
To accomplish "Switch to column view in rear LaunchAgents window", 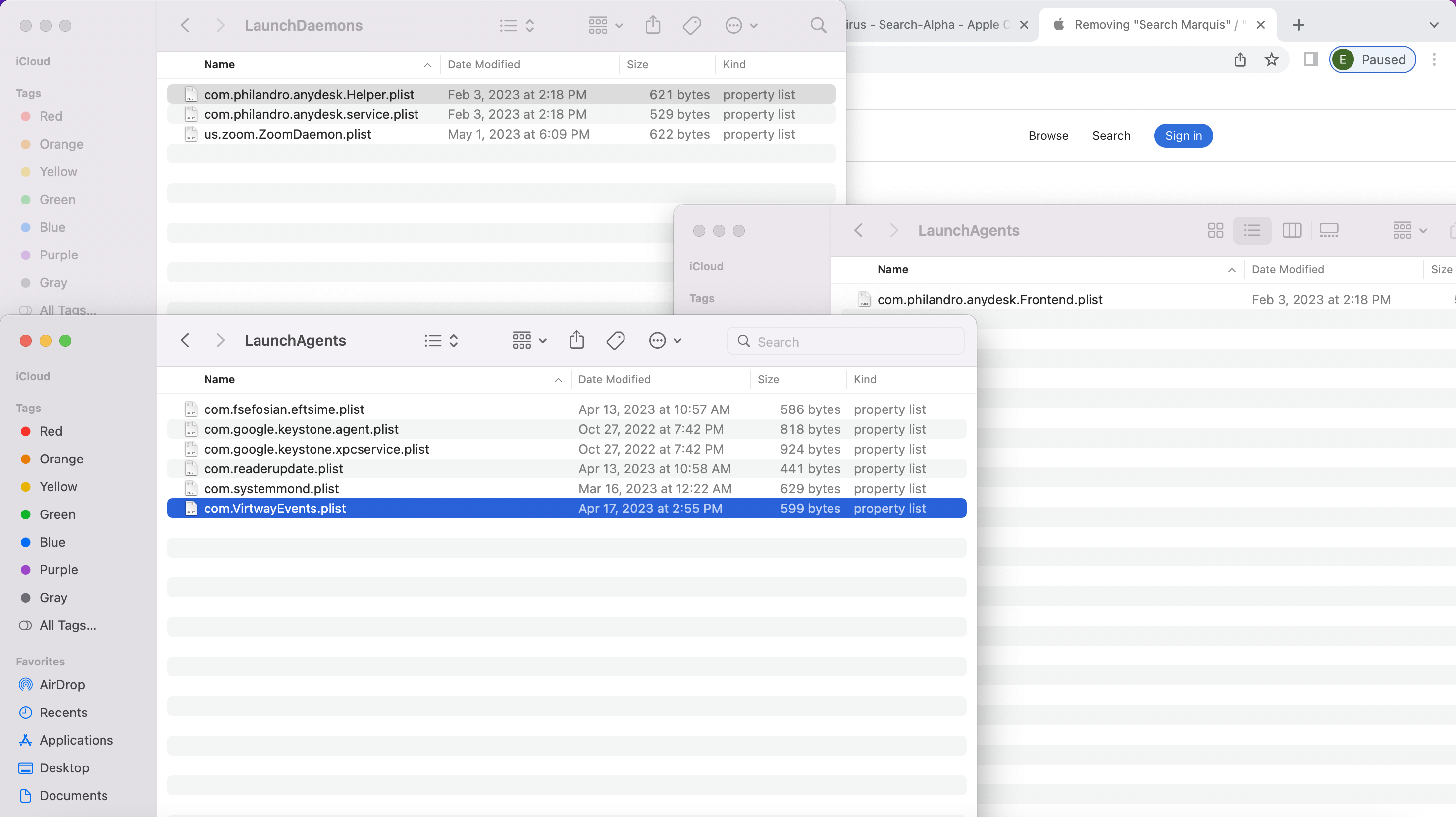I will point(1292,231).
